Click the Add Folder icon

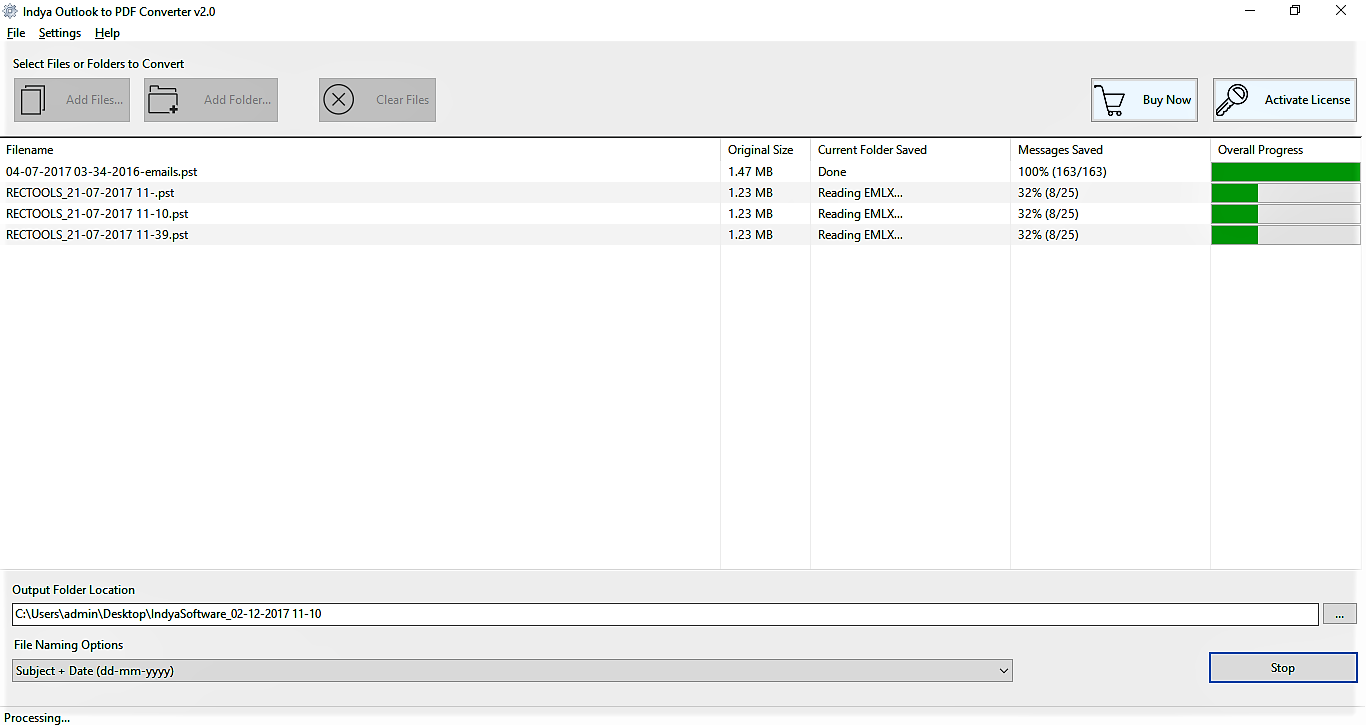click(162, 100)
